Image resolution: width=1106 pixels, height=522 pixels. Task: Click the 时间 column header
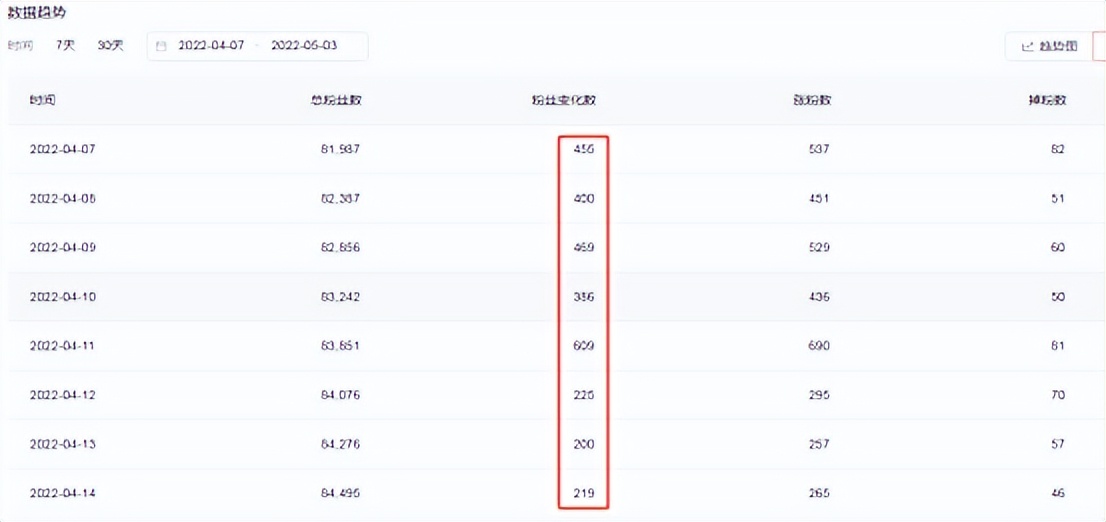[43, 100]
